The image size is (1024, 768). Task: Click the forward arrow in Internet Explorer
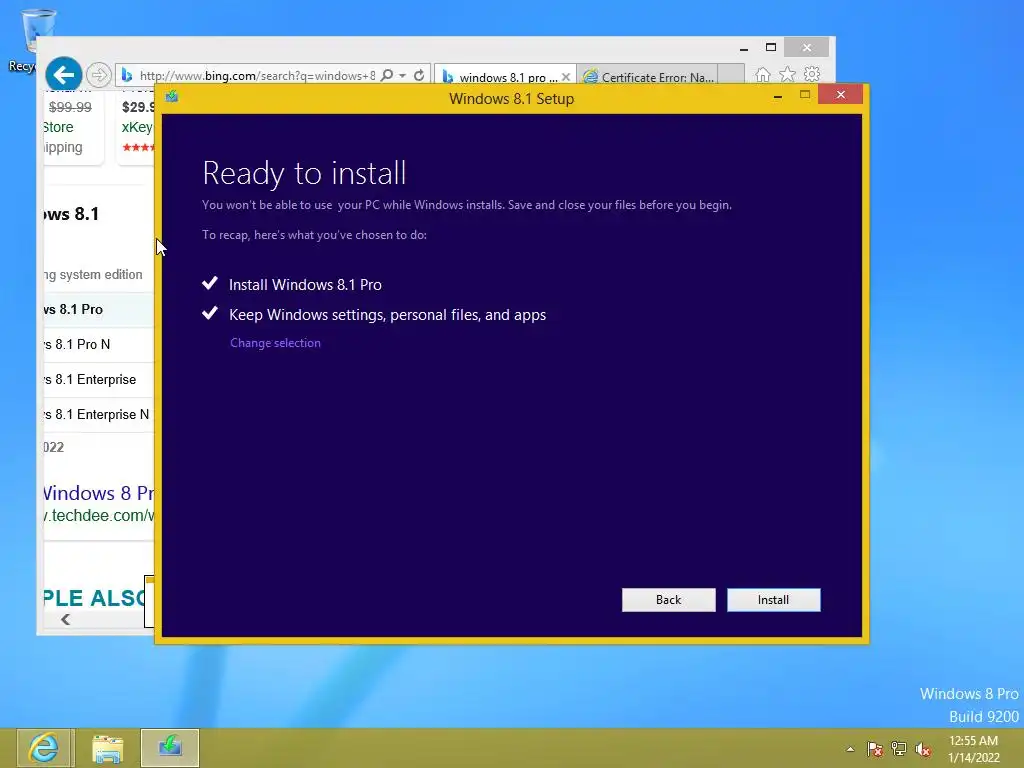click(x=99, y=75)
